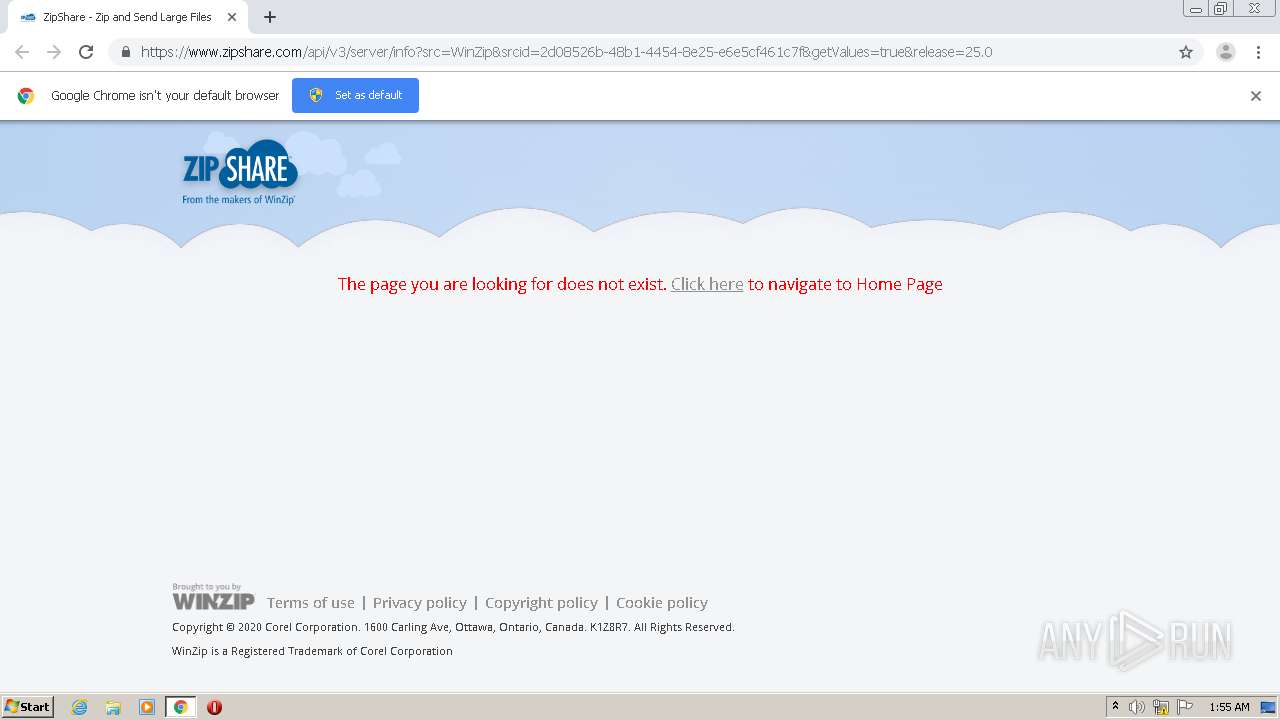Select the ZipShare - Zip and Send Large Files tab
Viewport: 1280px width, 720px height.
[127, 17]
